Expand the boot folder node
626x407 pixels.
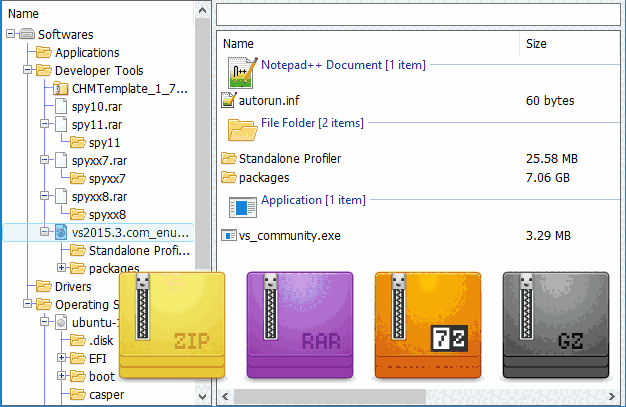[61, 375]
